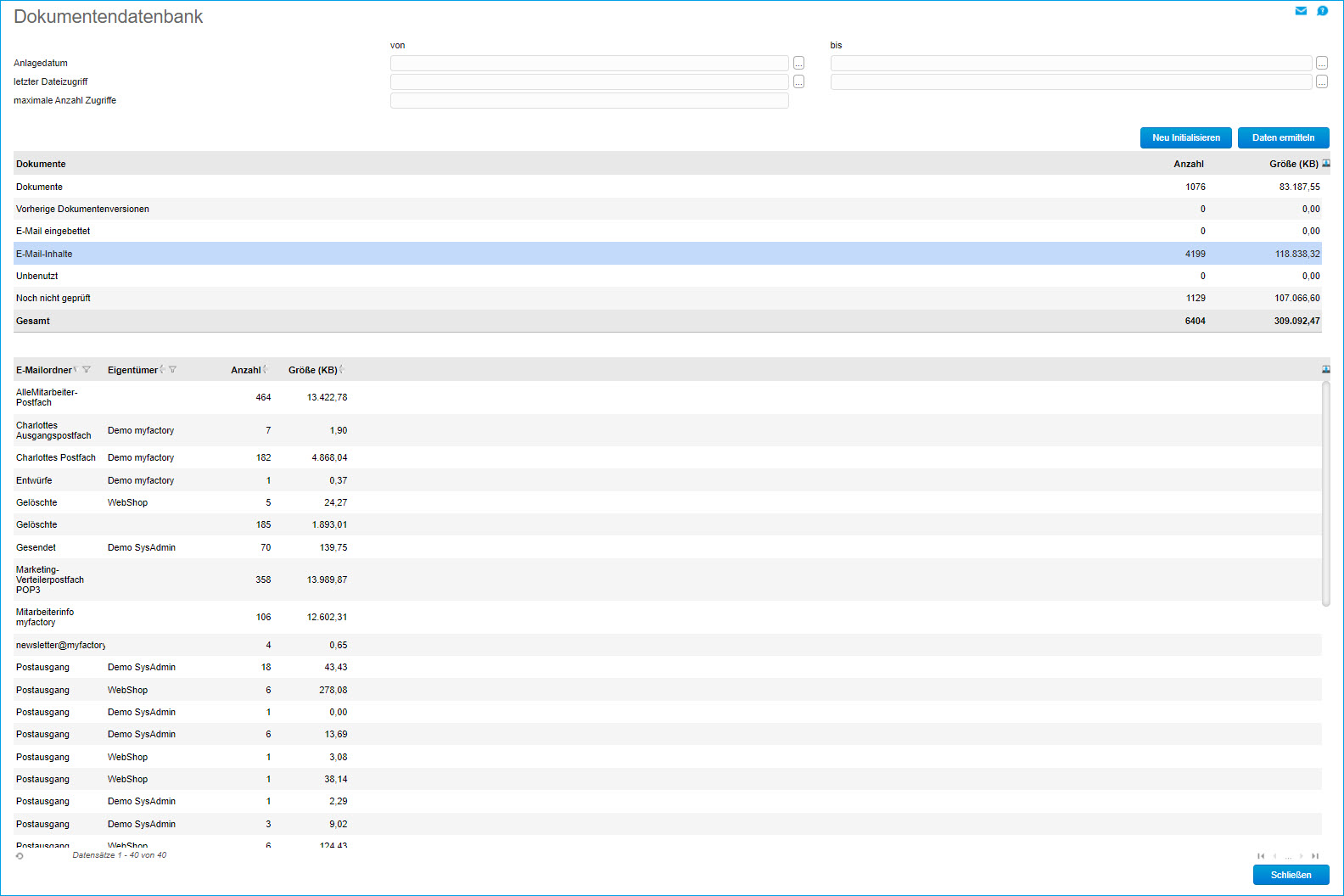The width and height of the screenshot is (1344, 896).
Task: Go to last page of records
Action: coord(1315,856)
